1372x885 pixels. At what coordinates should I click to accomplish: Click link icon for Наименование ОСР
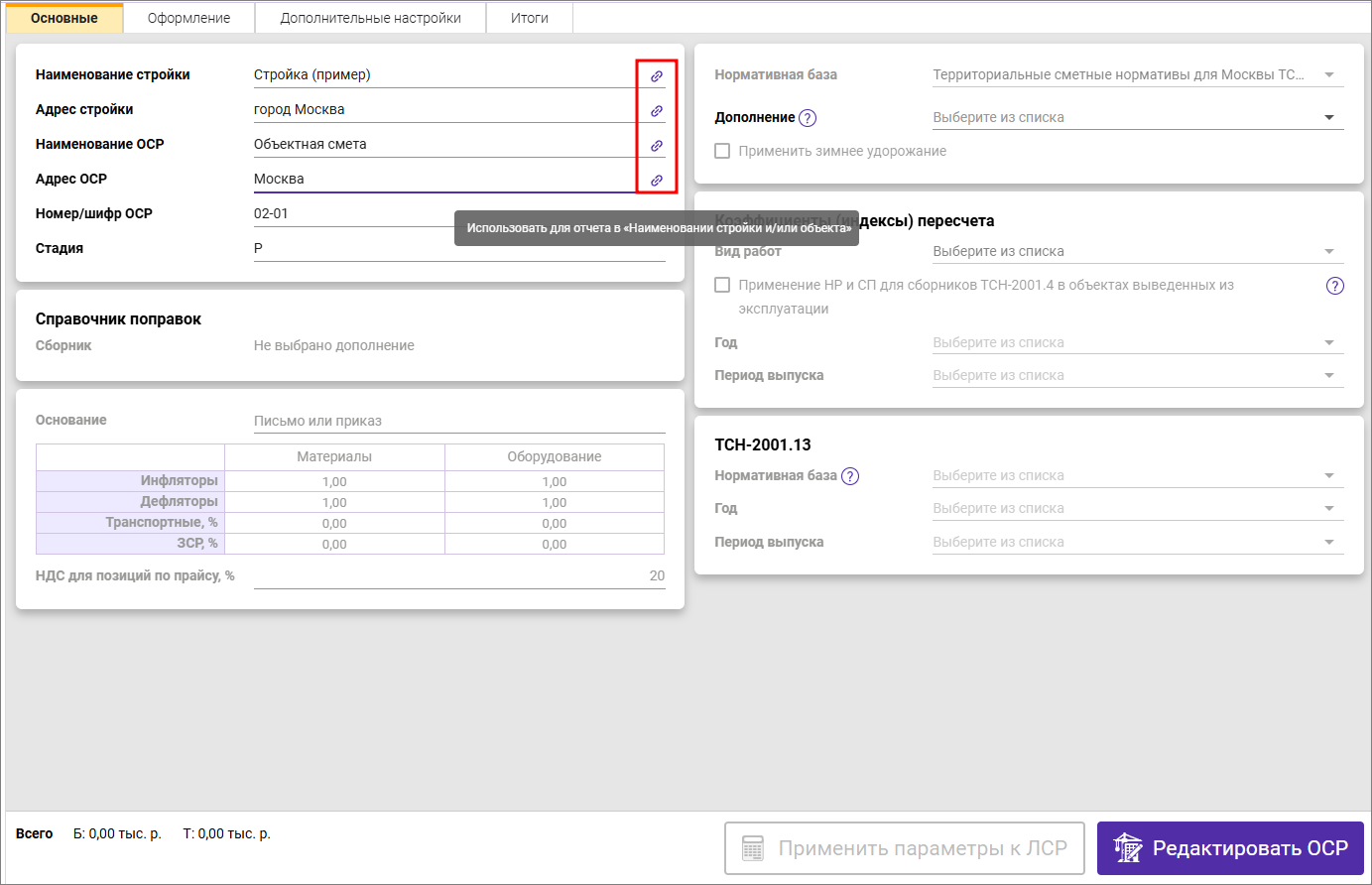coord(656,146)
